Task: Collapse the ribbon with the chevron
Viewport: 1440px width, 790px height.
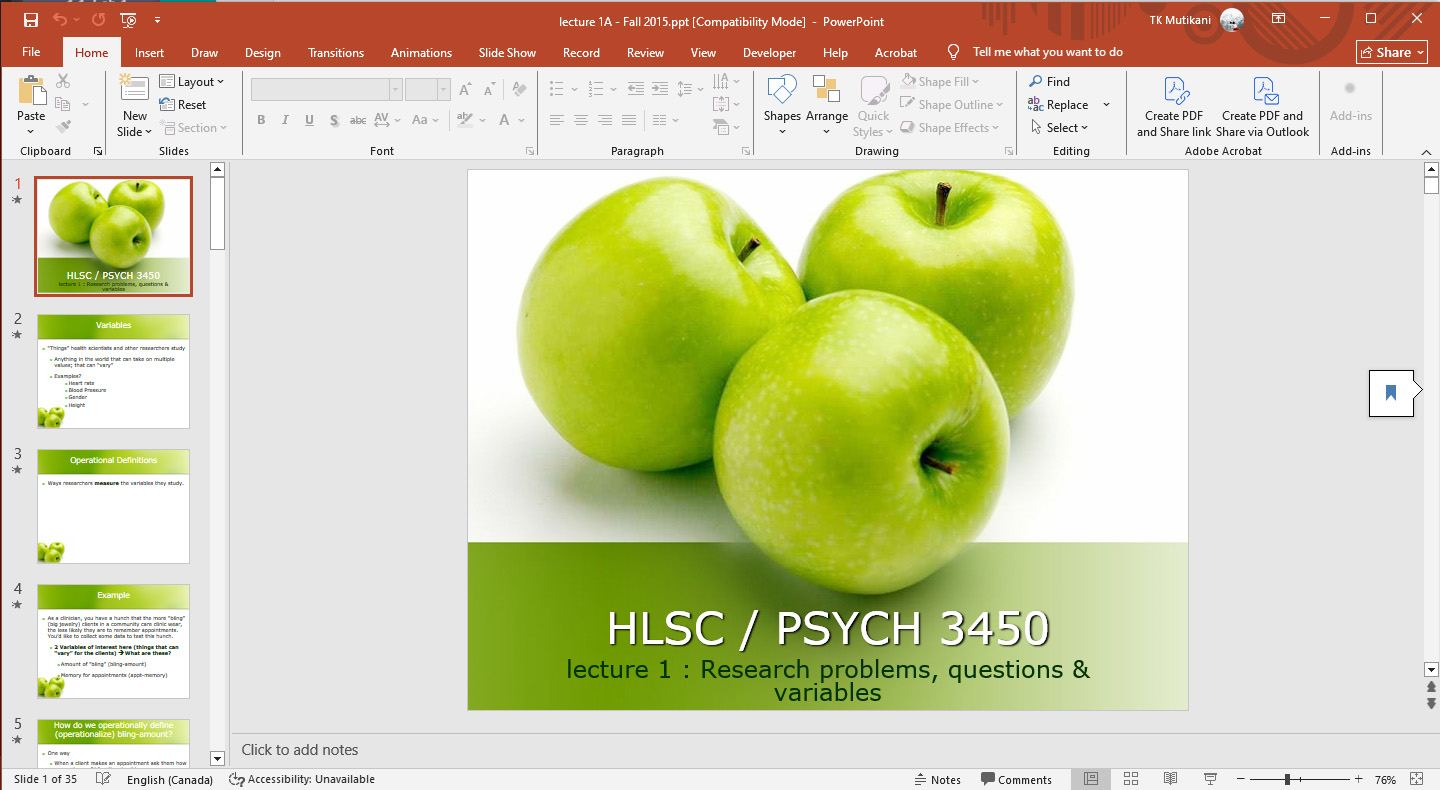Action: click(x=1426, y=152)
